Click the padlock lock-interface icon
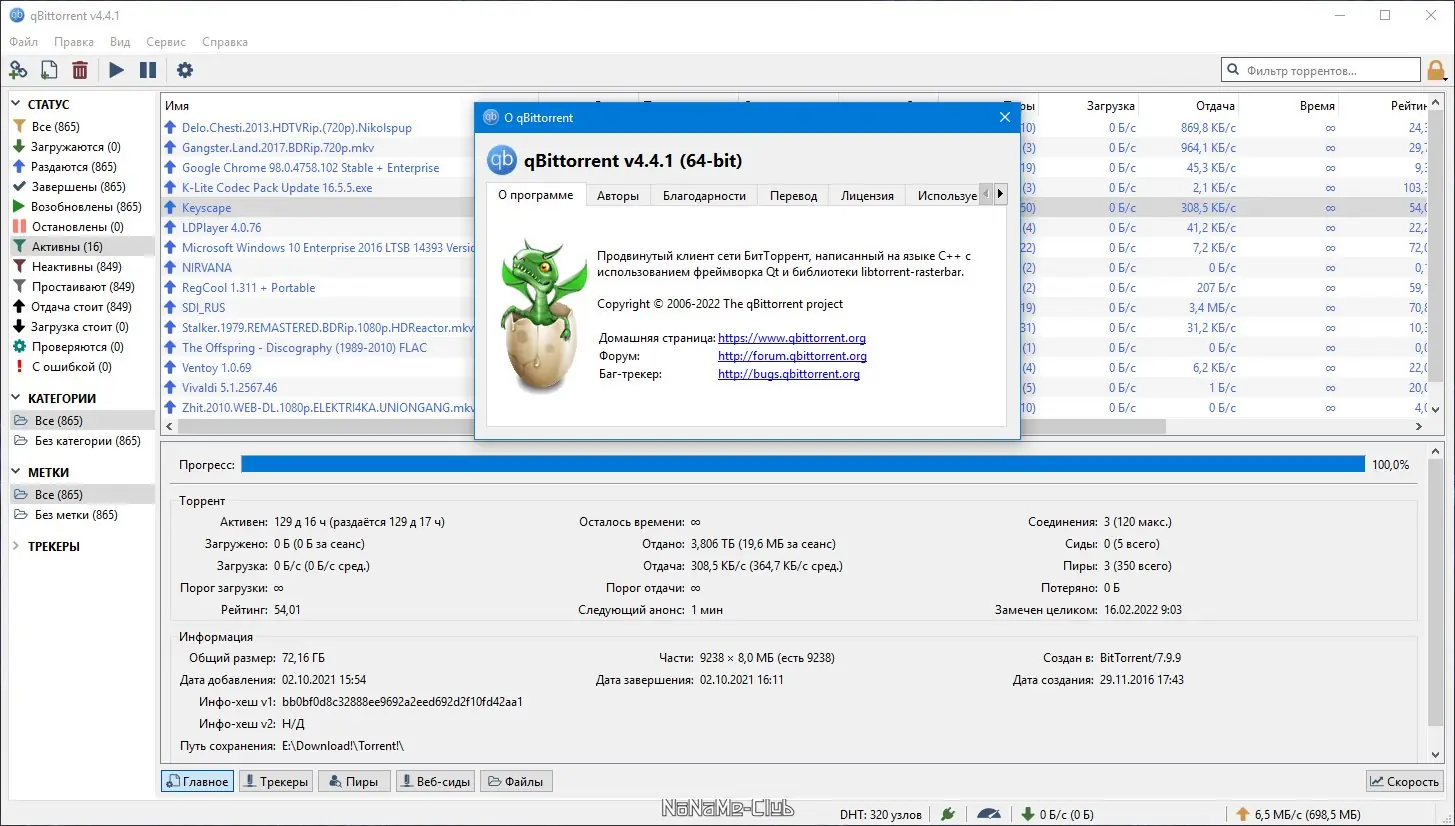The height and width of the screenshot is (826, 1455). pos(1436,70)
